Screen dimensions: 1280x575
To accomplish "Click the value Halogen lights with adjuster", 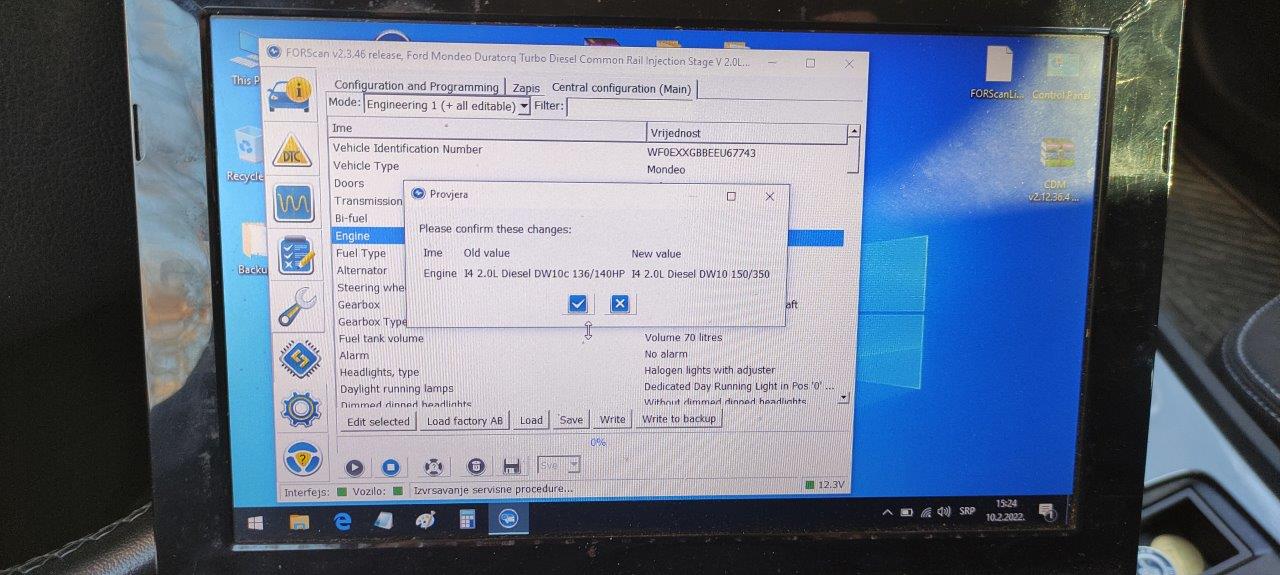I will click(709, 371).
